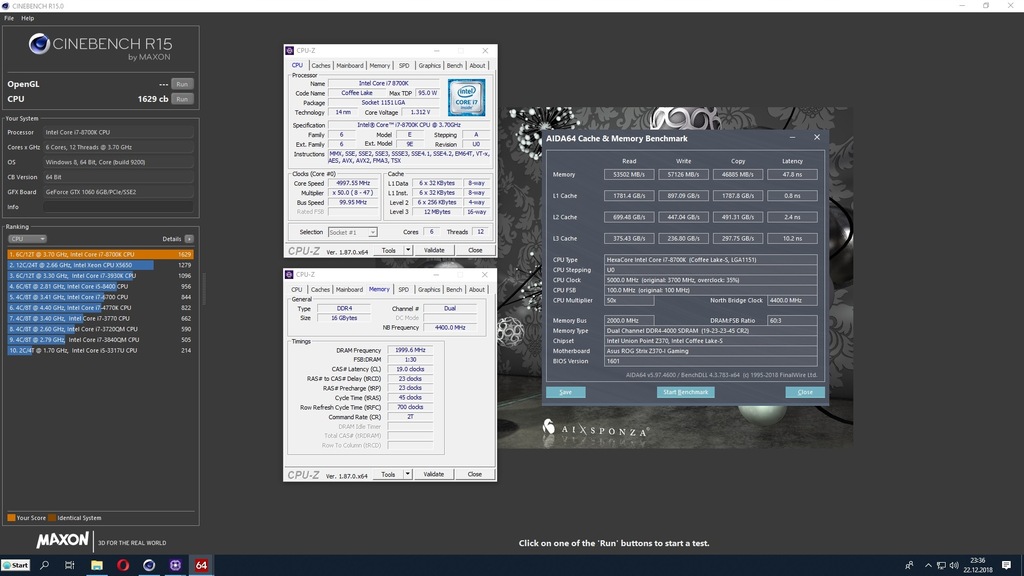Screen dimensions: 1024x576
Task: Open taskbar search magnifier
Action: 44,566
